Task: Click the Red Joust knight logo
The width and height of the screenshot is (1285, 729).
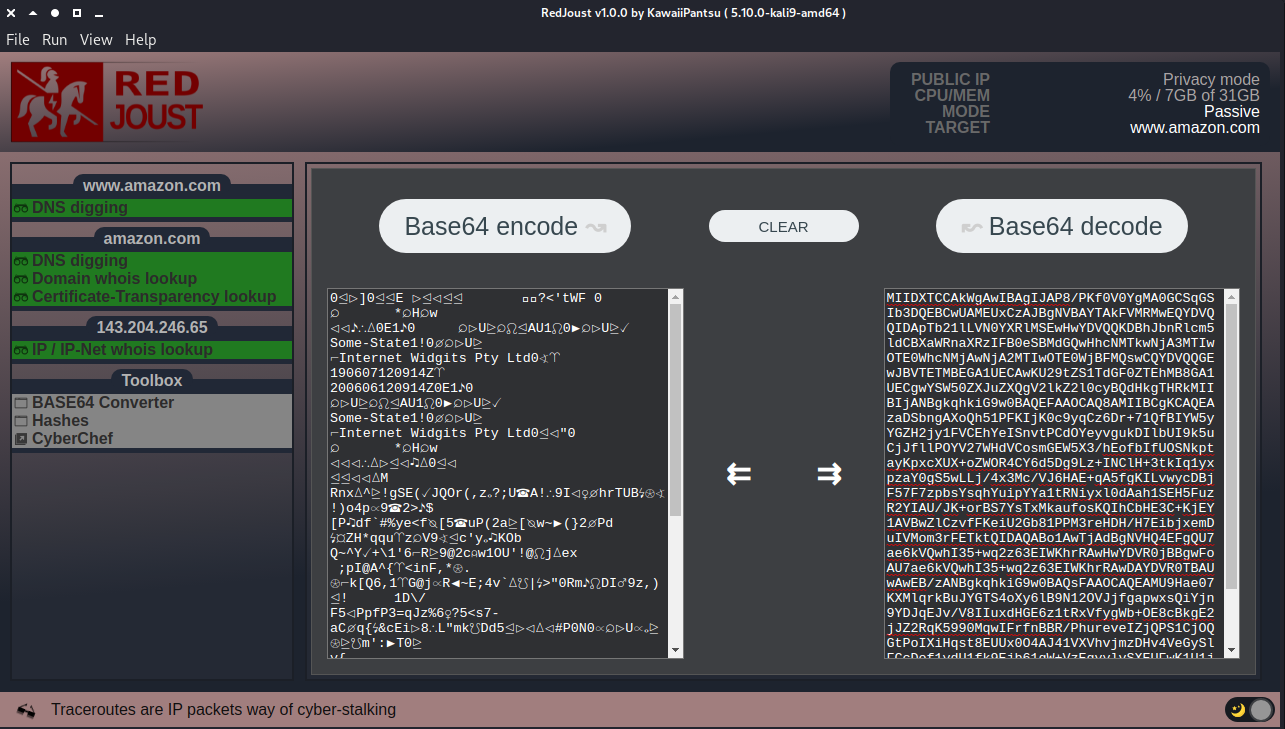Action: (107, 104)
